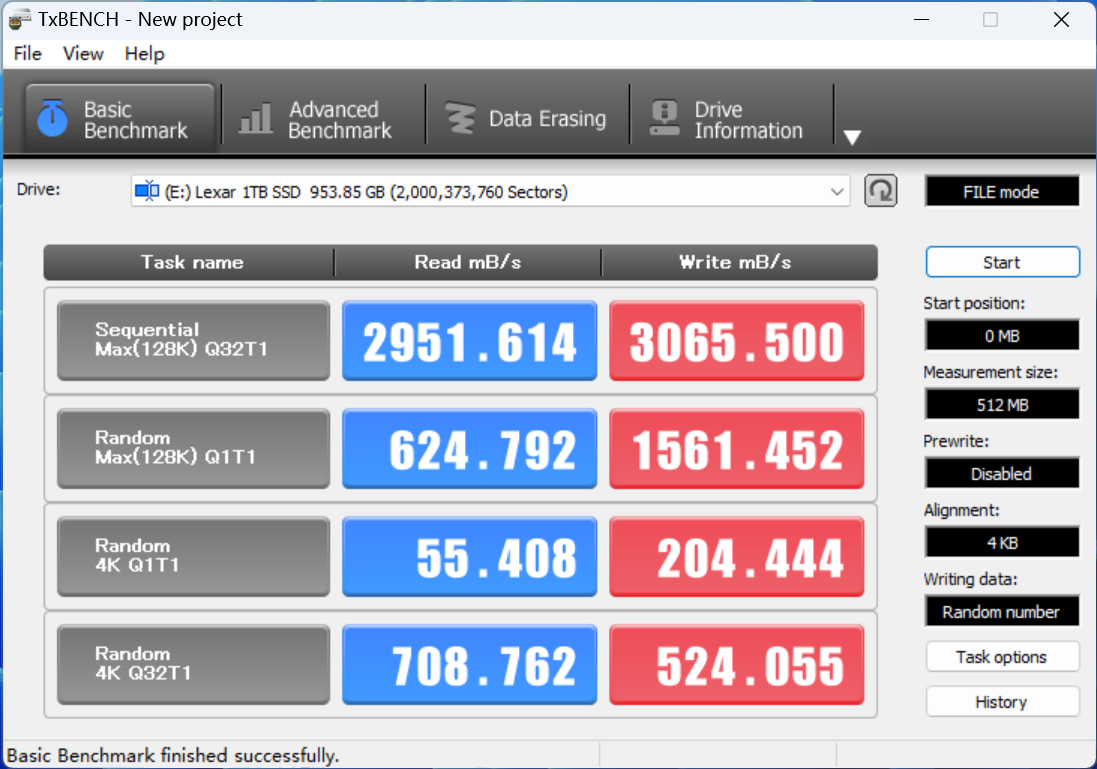Switch to the Data Erasing tab
Image resolution: width=1097 pixels, height=769 pixels.
coord(527,118)
